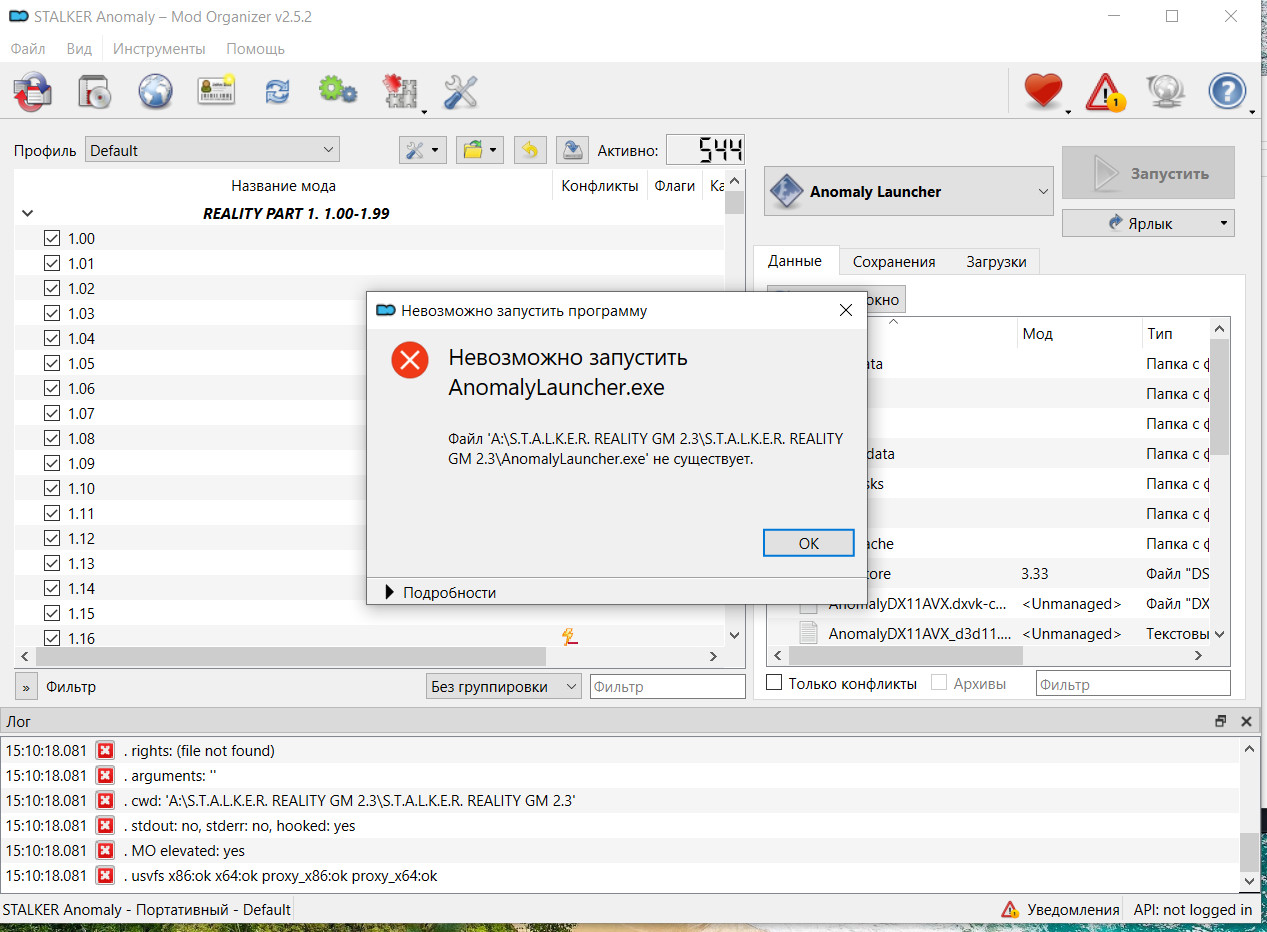Click the Update globe icon
The width and height of the screenshot is (1267, 932).
[1165, 92]
